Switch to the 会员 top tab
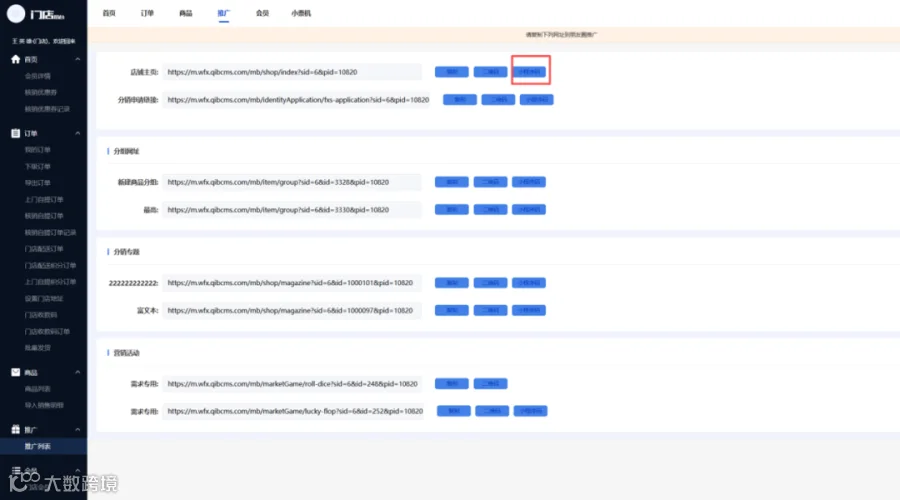The image size is (900, 500). 262,13
